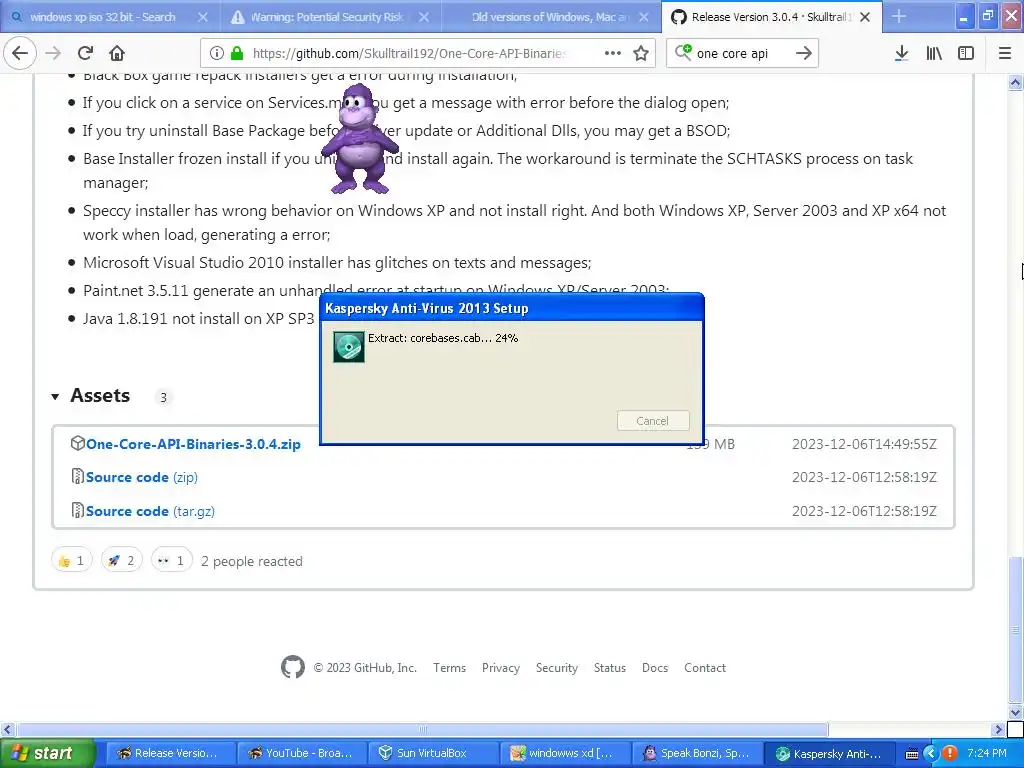Open the Firefox downloads panel
The image size is (1024, 768).
point(901,54)
